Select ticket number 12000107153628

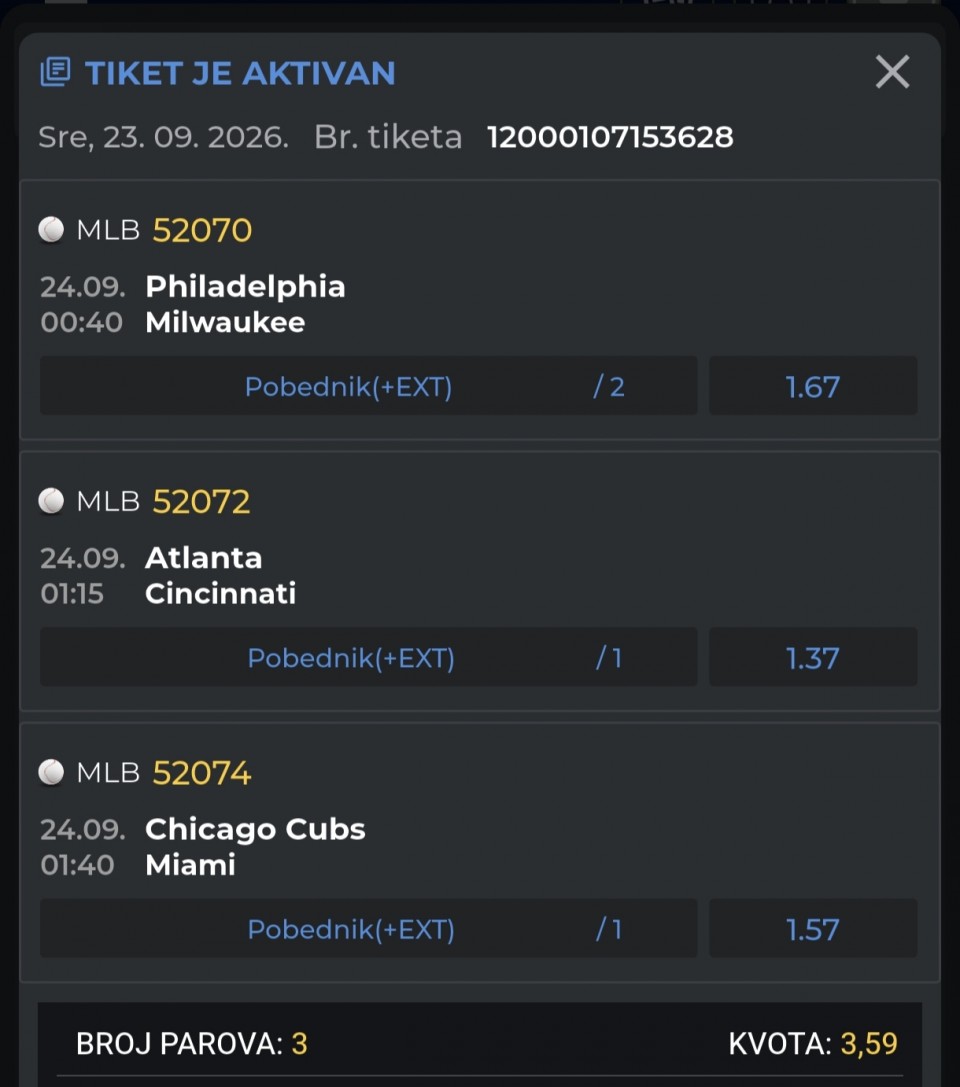610,137
